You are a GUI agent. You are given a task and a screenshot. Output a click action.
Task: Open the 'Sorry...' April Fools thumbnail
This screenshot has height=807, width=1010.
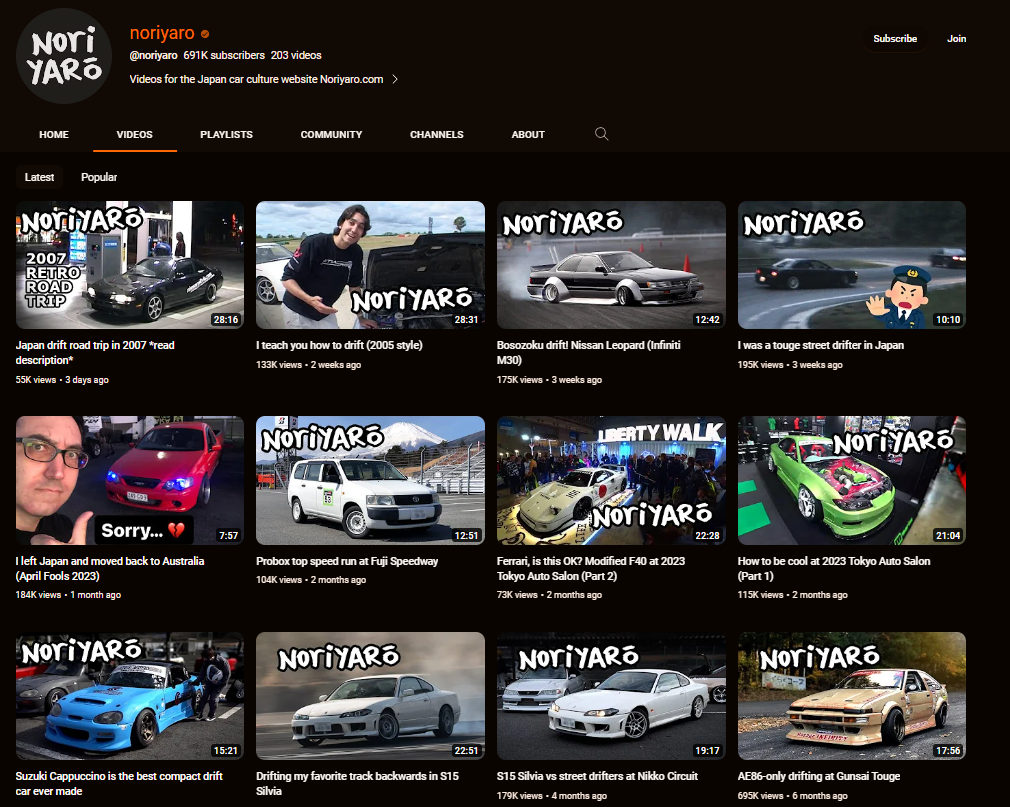tap(130, 480)
